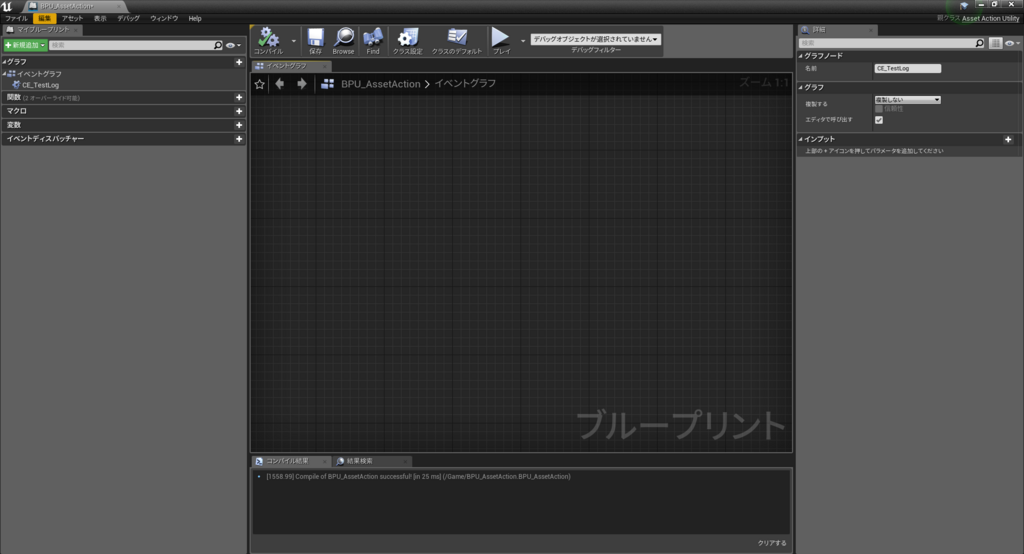Add a new event dispatcher with plus

click(x=239, y=138)
